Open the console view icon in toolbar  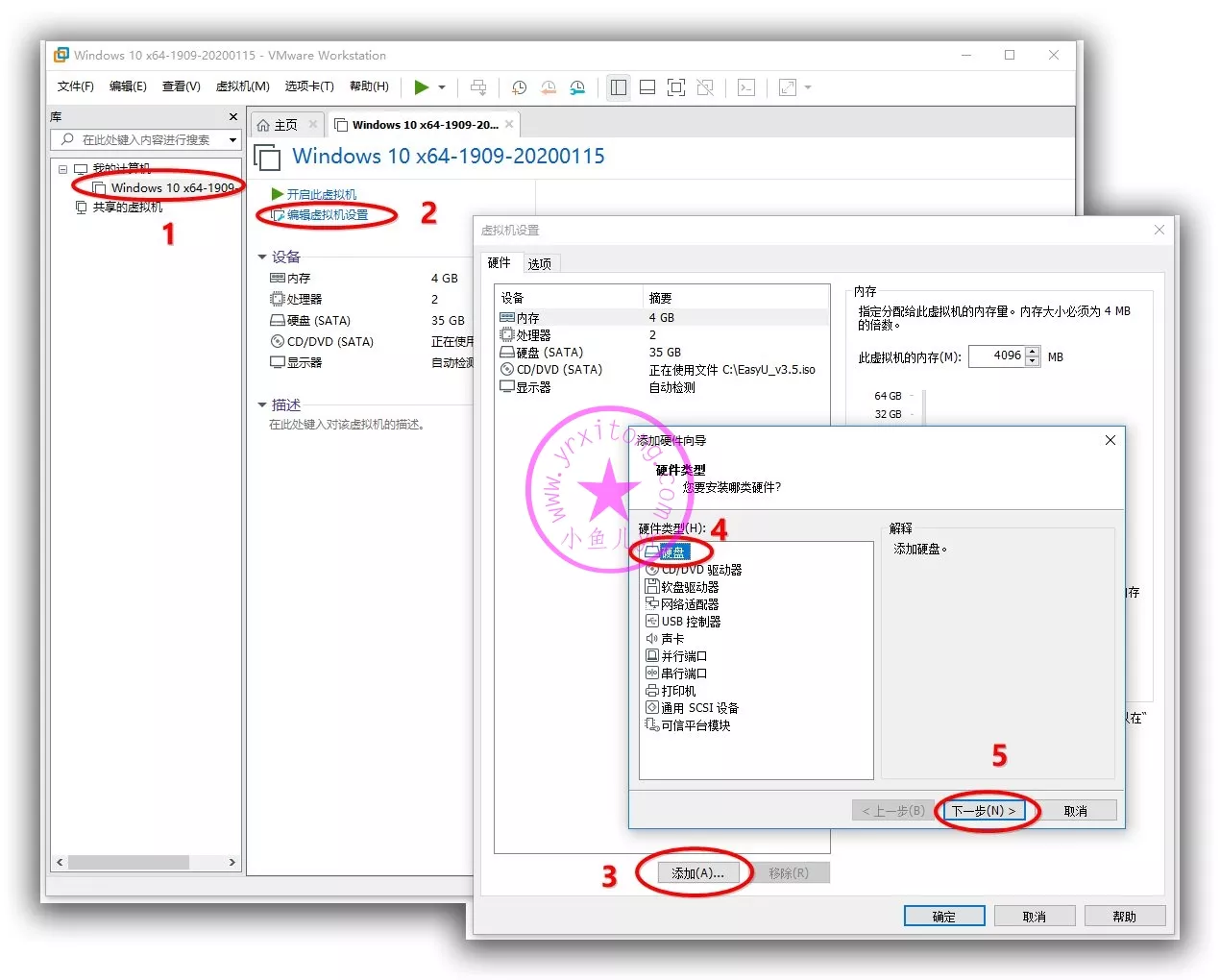pyautogui.click(x=746, y=87)
